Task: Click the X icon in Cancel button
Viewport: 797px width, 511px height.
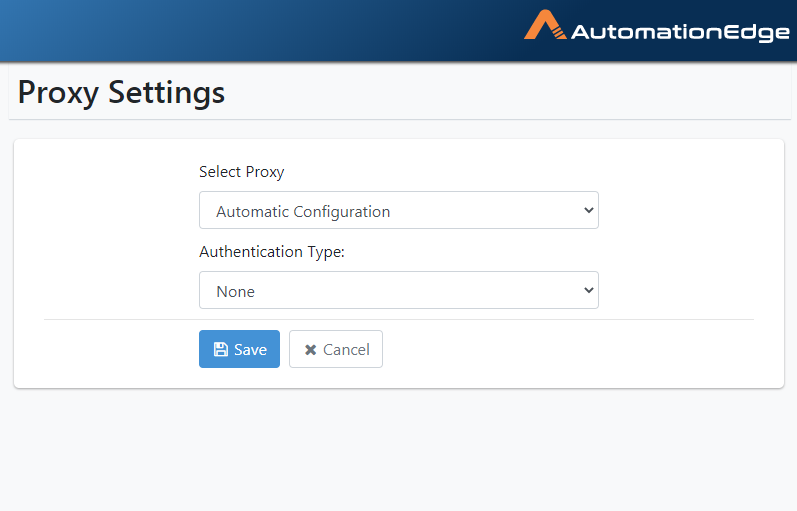Action: 311,350
